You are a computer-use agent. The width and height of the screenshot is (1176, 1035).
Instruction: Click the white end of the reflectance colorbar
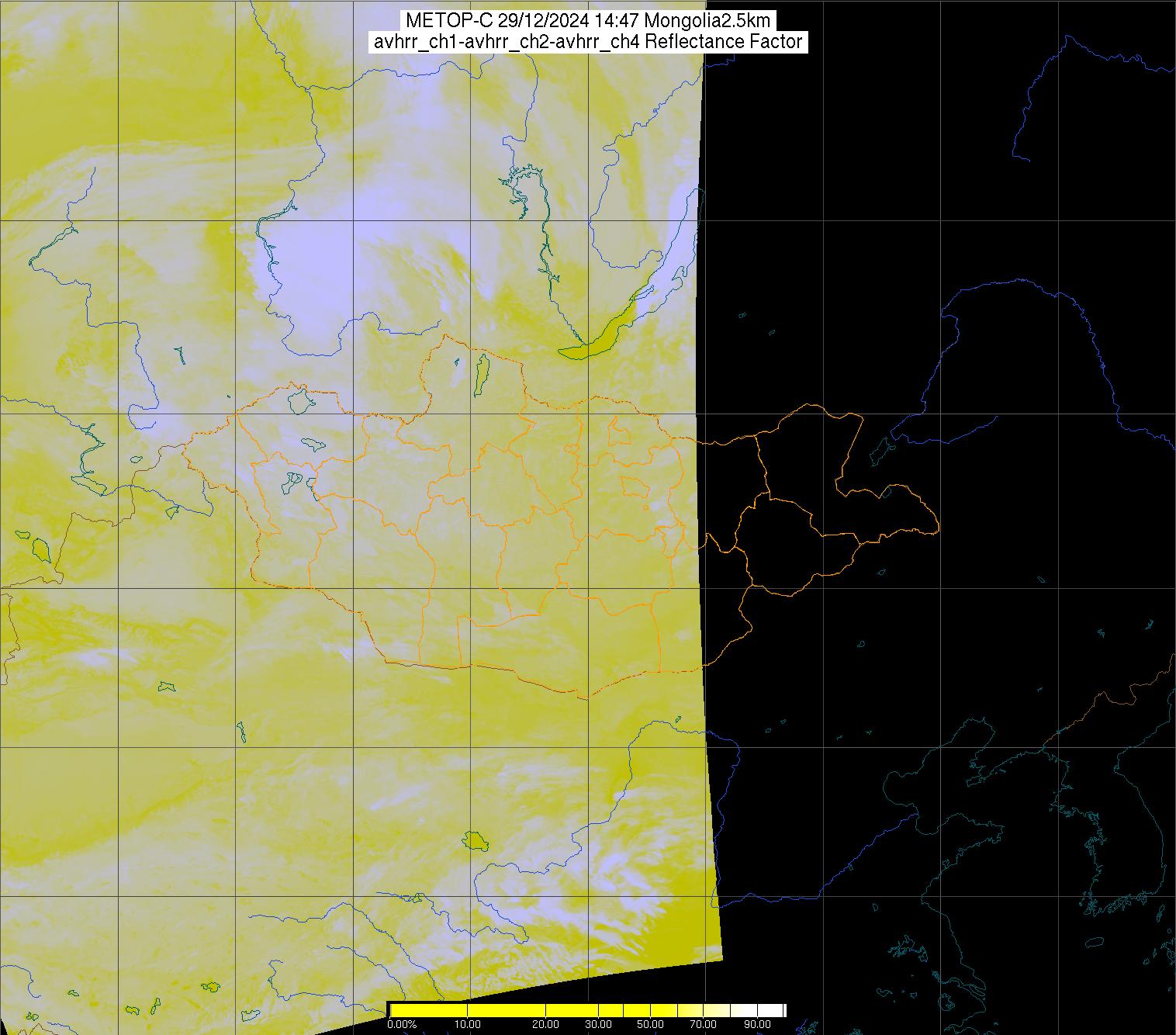770,1010
